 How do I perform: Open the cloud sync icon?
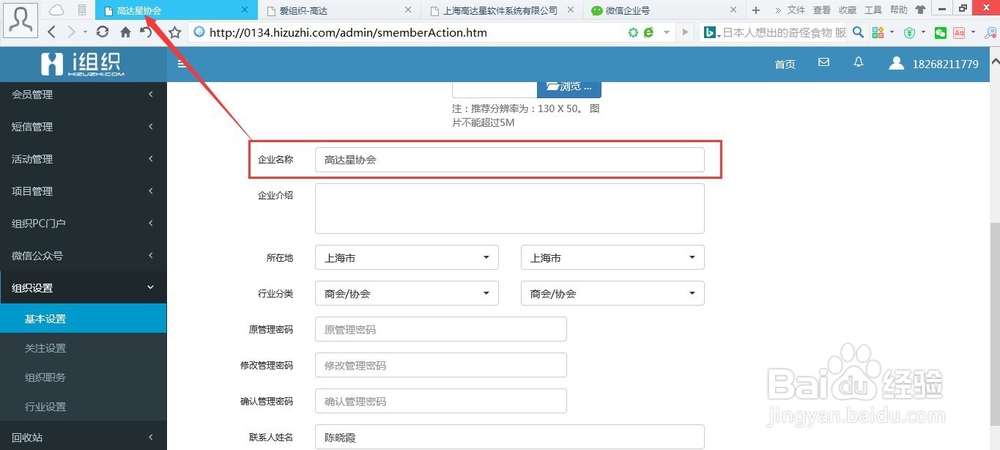(57, 10)
